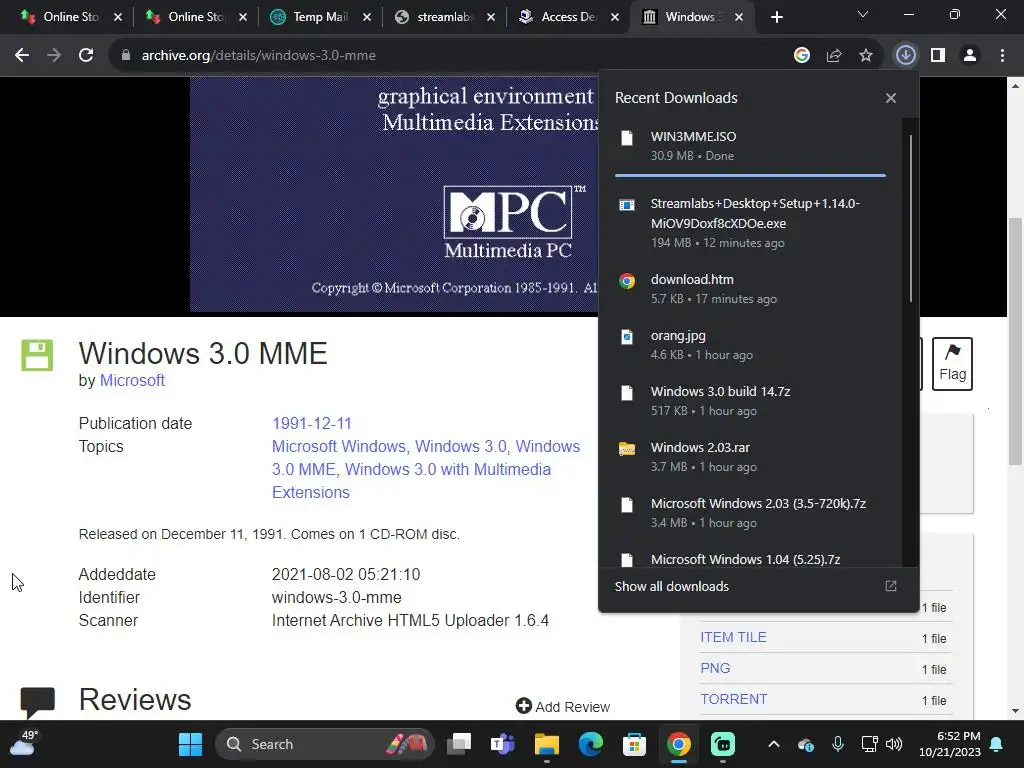Open the ITEM TILE download option
1024x768 pixels.
(733, 637)
